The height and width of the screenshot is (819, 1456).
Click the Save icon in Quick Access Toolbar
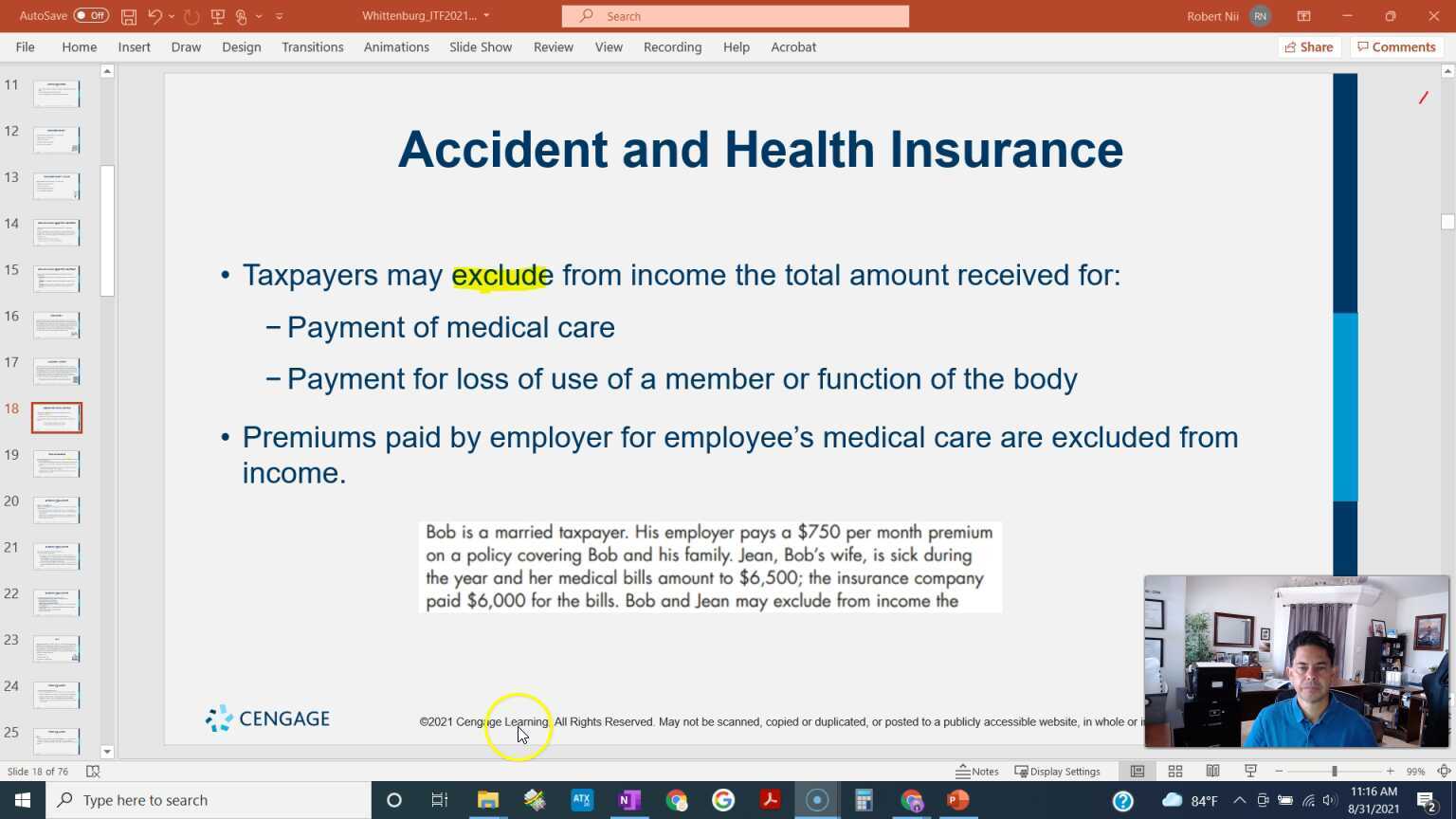[x=128, y=16]
